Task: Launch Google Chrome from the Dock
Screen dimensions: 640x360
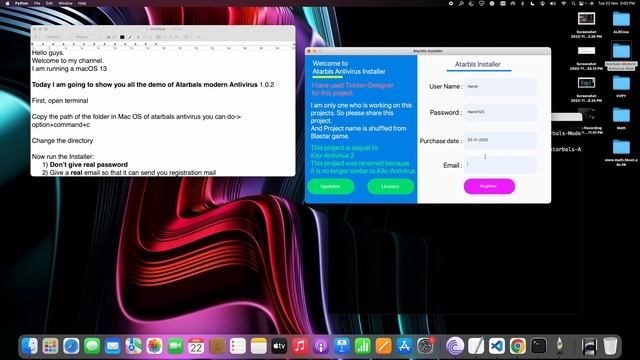Action: 518,347
